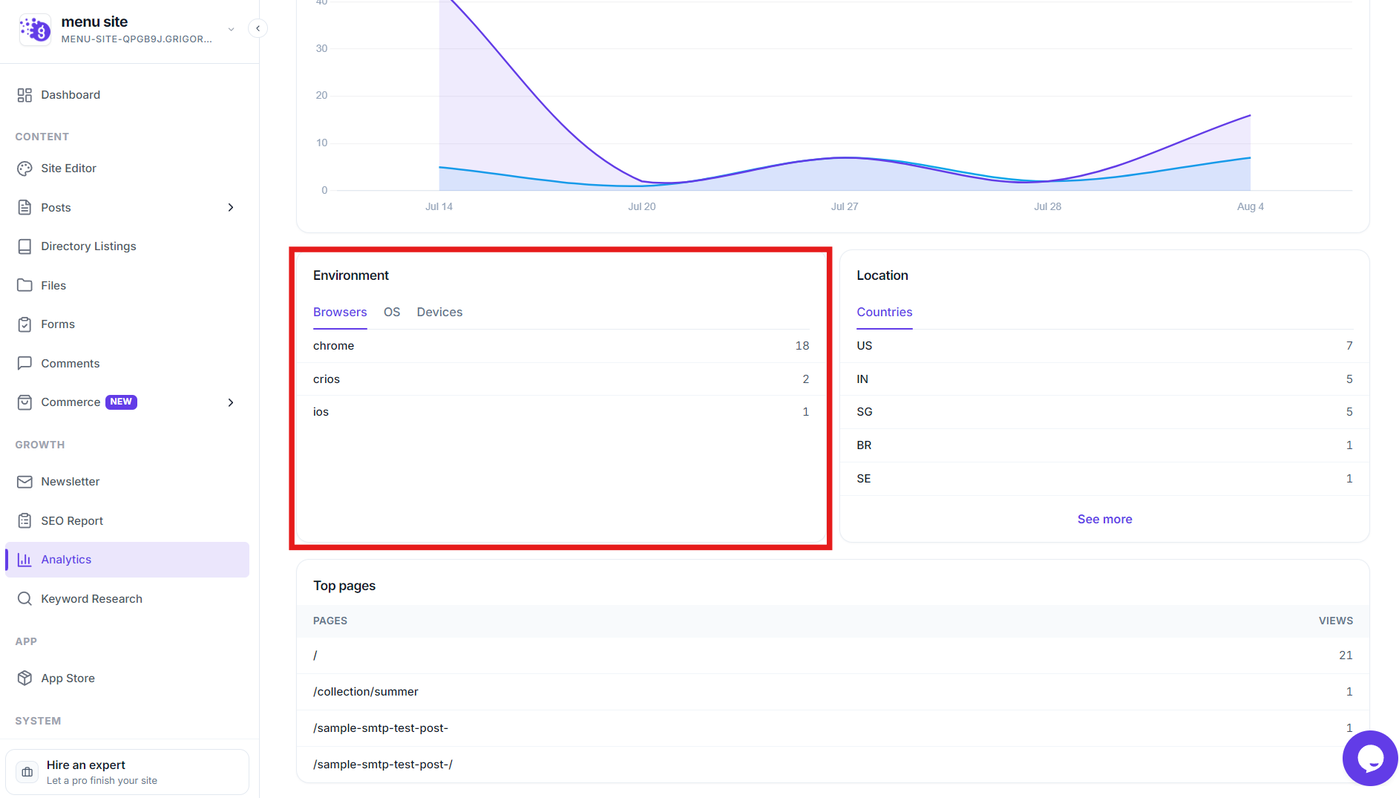1399x798 pixels.
Task: Select the Countries tab under Location
Action: pos(884,312)
